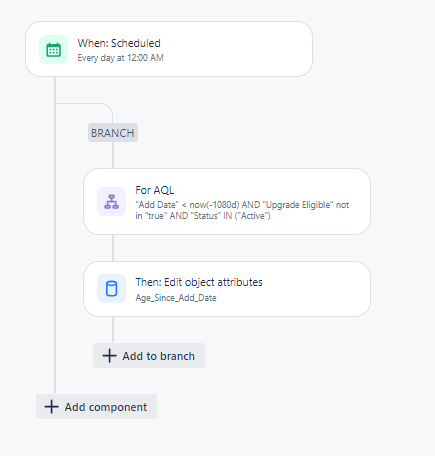
Task: Click the 'For AQL' title text
Action: 155,190
